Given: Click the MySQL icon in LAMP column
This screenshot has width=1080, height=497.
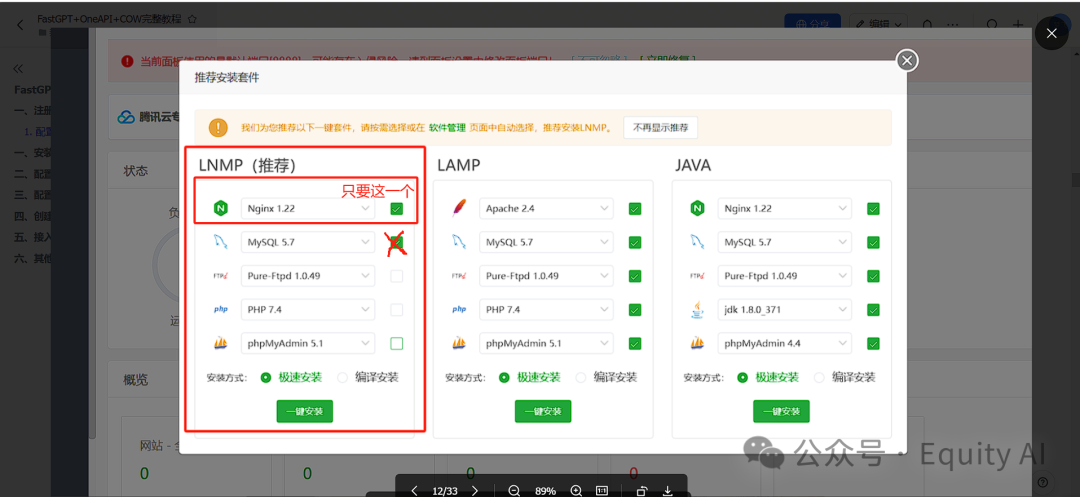Looking at the screenshot, I should click(459, 242).
